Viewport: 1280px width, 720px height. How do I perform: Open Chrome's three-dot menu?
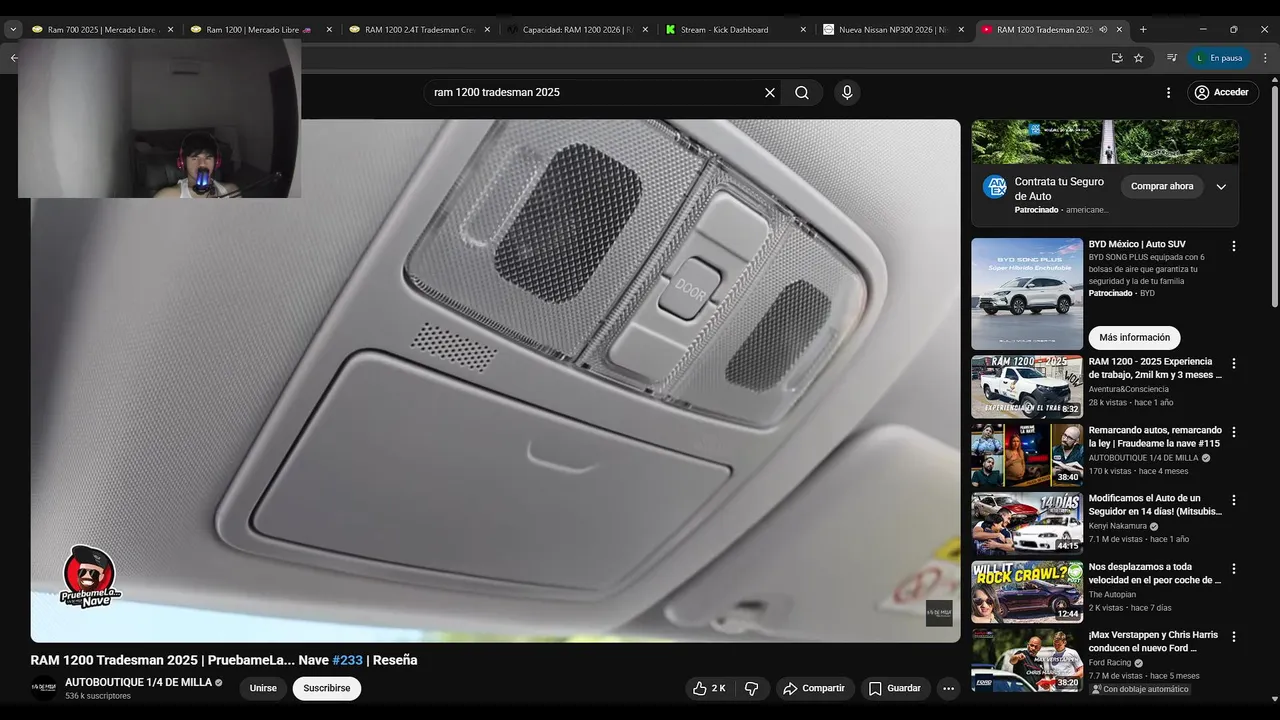click(x=1266, y=58)
